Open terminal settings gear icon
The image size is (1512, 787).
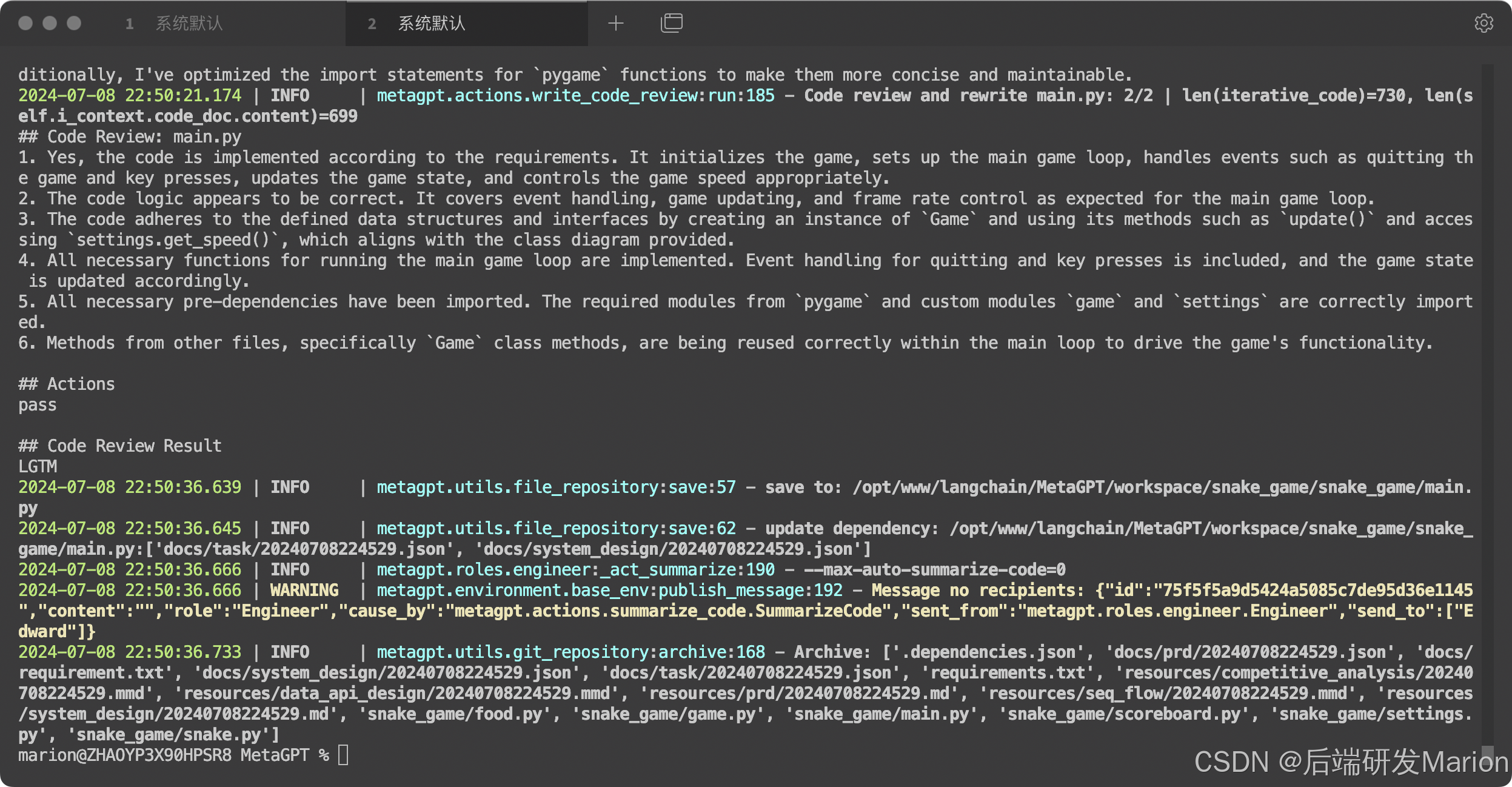coord(1484,24)
